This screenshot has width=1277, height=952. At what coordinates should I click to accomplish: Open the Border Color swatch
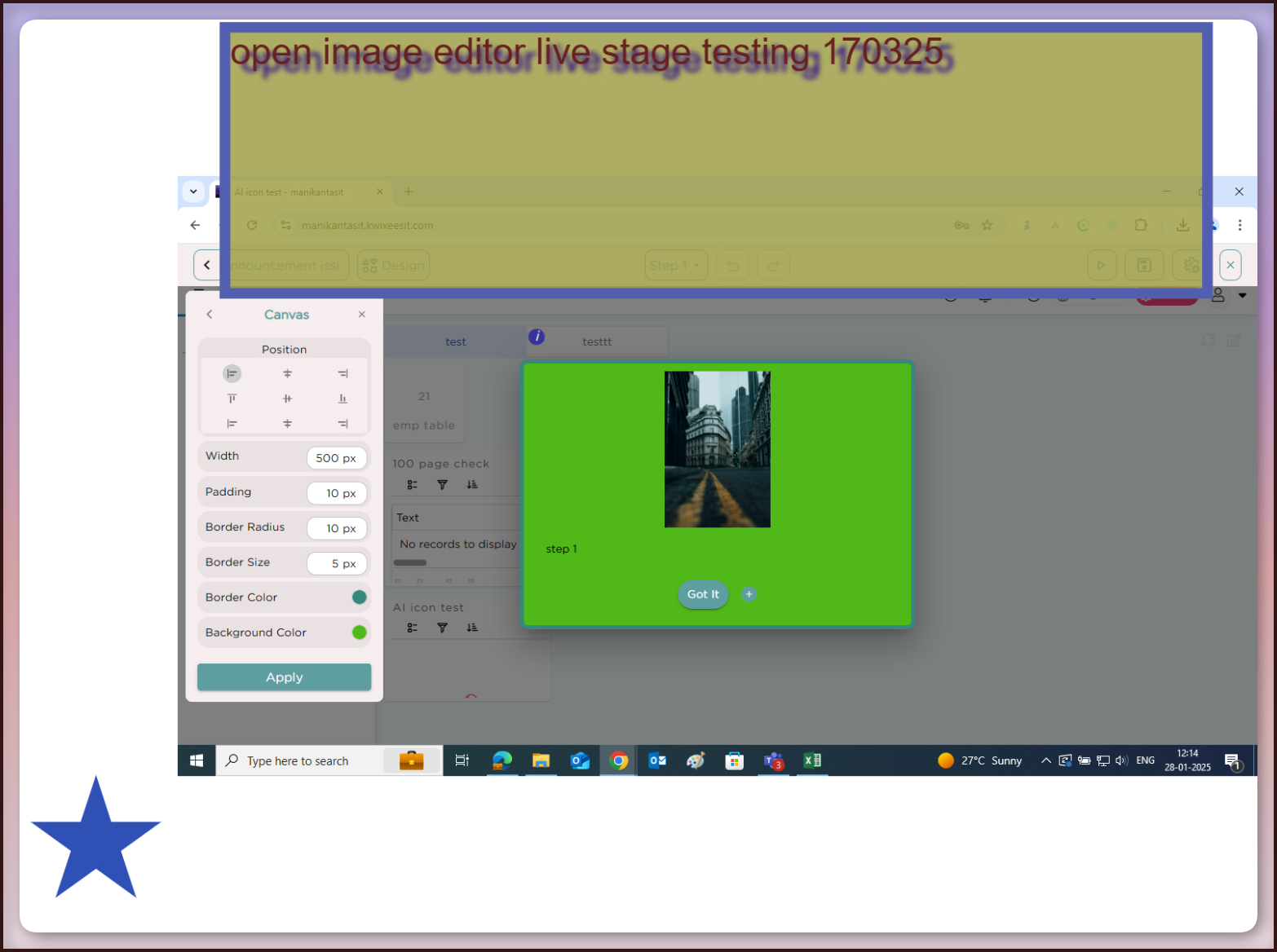point(359,597)
